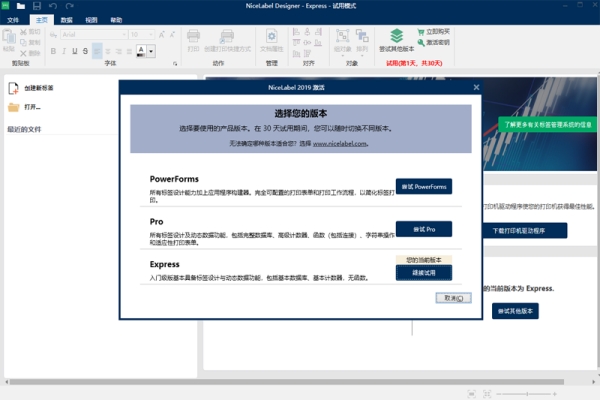This screenshot has width=600, height=400.
Task: Switch to the 数据 (Data) ribbon tab
Action: (x=66, y=19)
